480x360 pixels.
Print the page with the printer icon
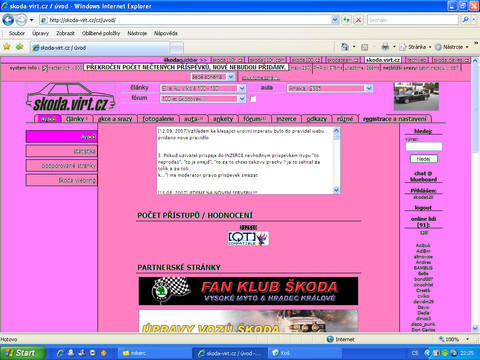tap(385, 47)
